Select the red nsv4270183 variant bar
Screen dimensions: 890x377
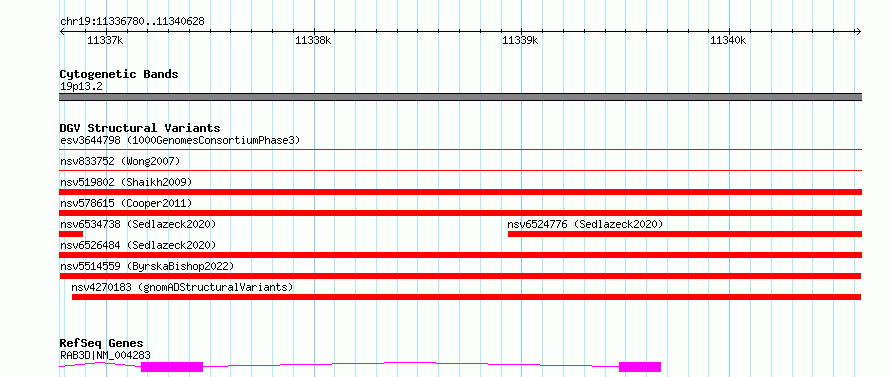click(467, 297)
